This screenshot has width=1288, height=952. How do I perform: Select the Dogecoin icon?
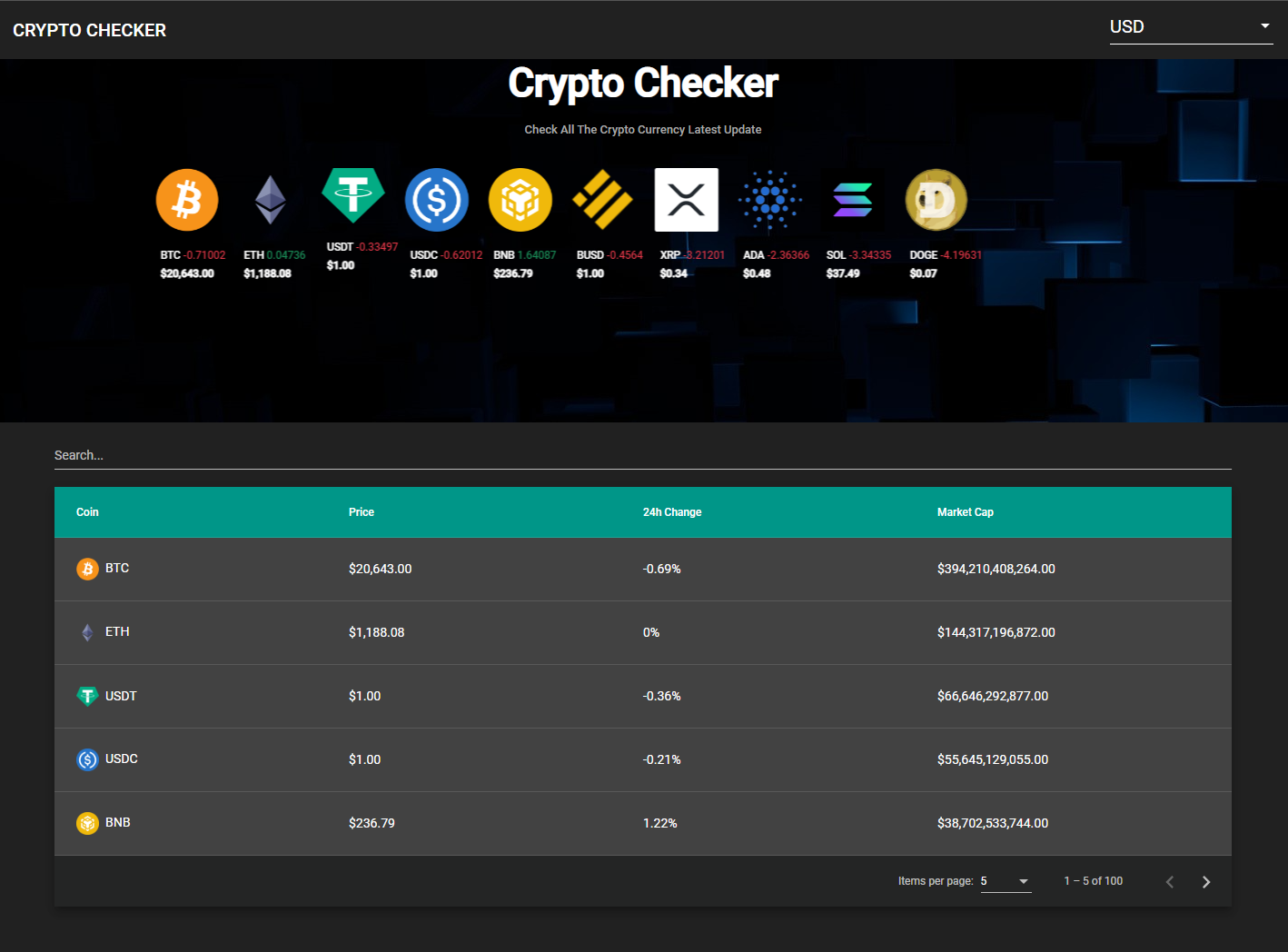936,199
